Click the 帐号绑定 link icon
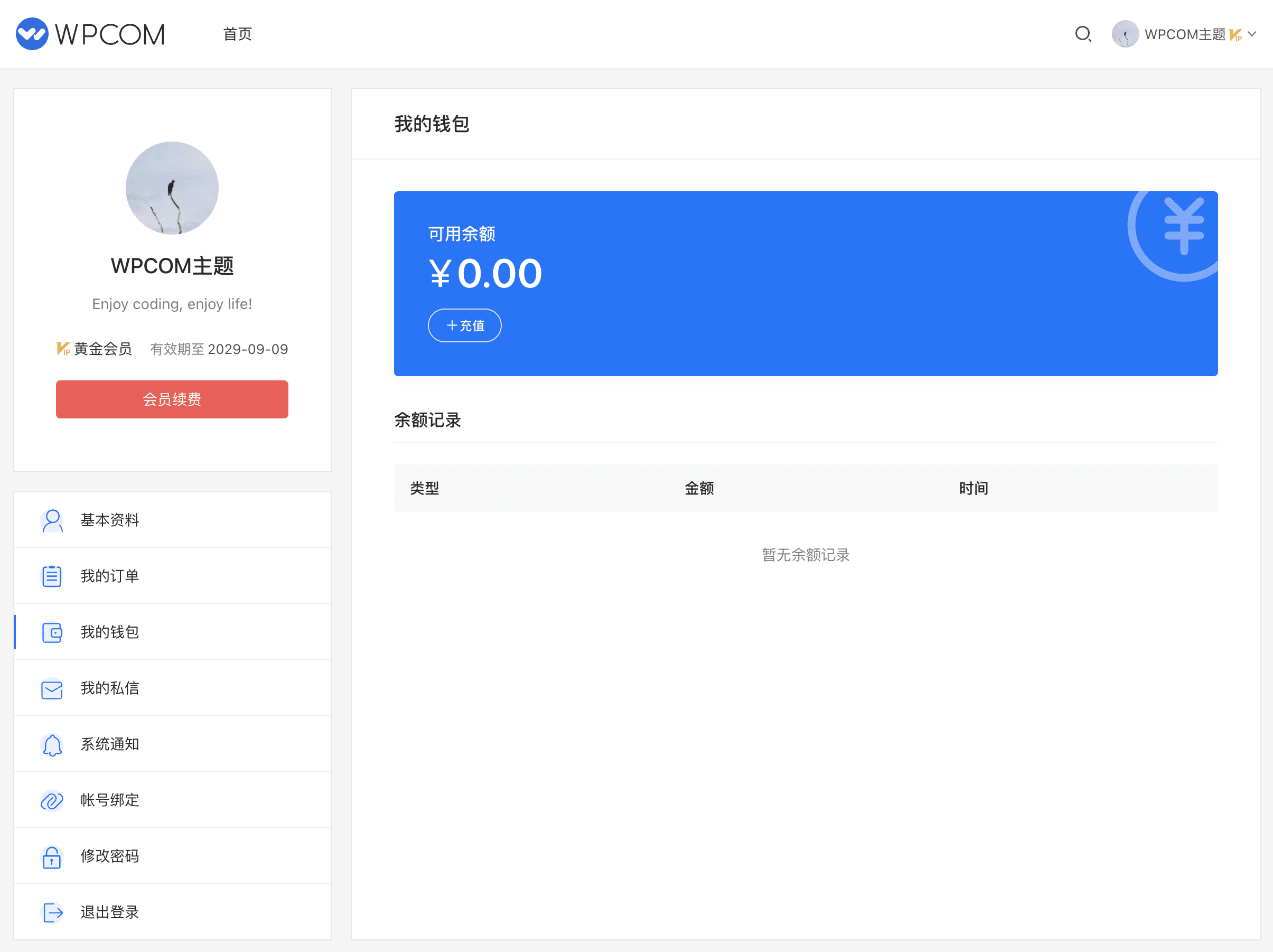The width and height of the screenshot is (1273, 952). coord(52,800)
